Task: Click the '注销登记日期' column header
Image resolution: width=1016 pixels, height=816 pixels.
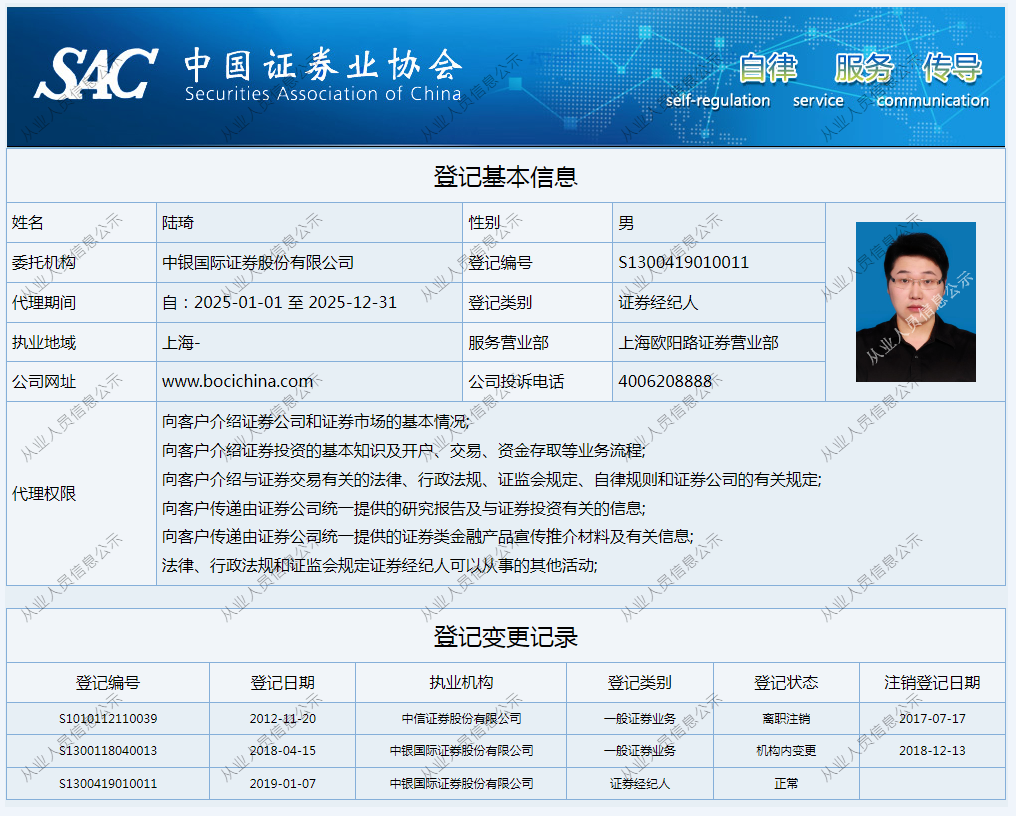Action: tap(932, 683)
